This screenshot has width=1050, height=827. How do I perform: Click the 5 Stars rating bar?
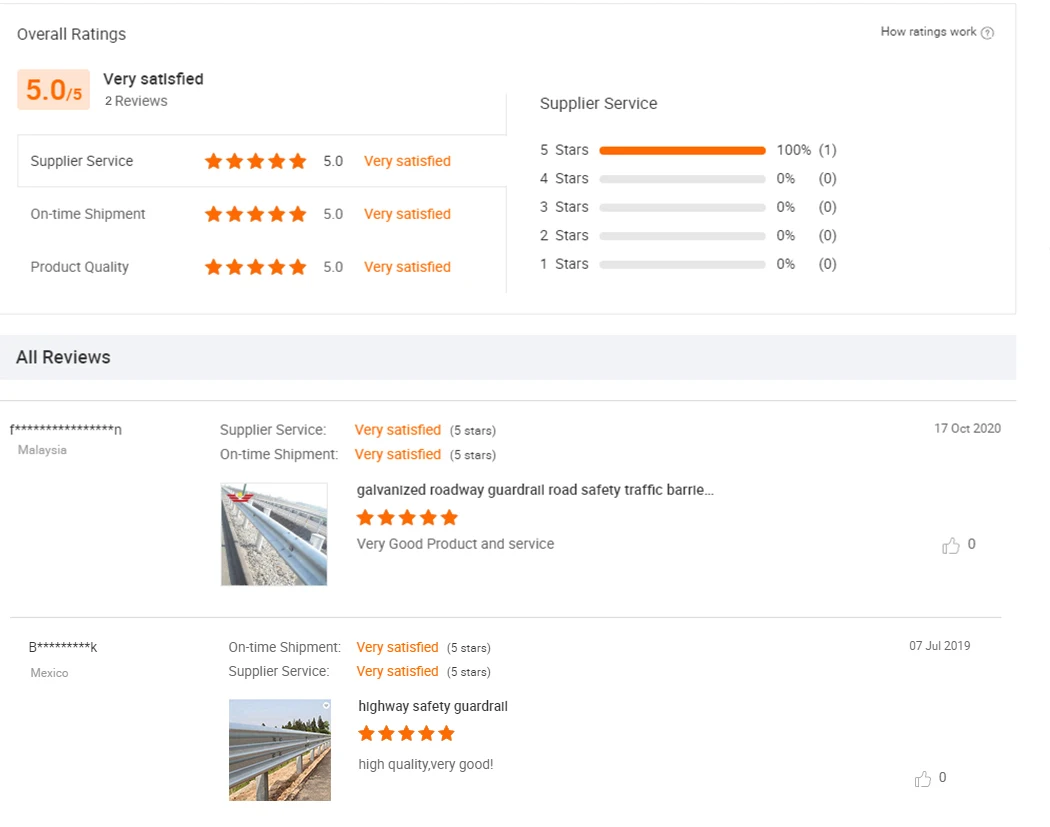[x=682, y=150]
